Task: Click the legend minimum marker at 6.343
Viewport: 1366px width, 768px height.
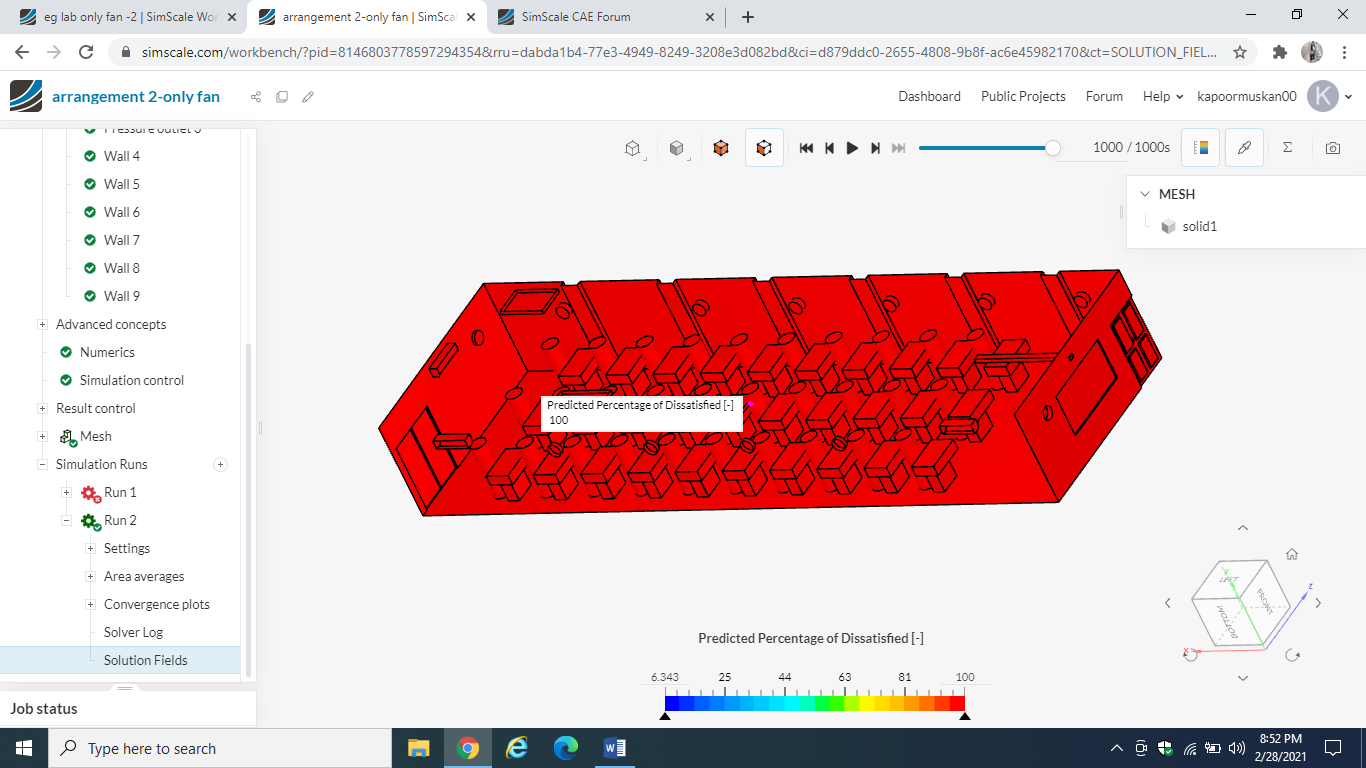Action: pos(665,715)
